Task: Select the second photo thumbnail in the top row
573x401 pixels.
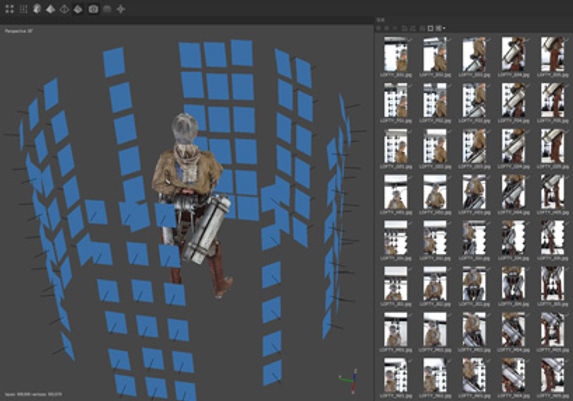Action: [x=435, y=54]
